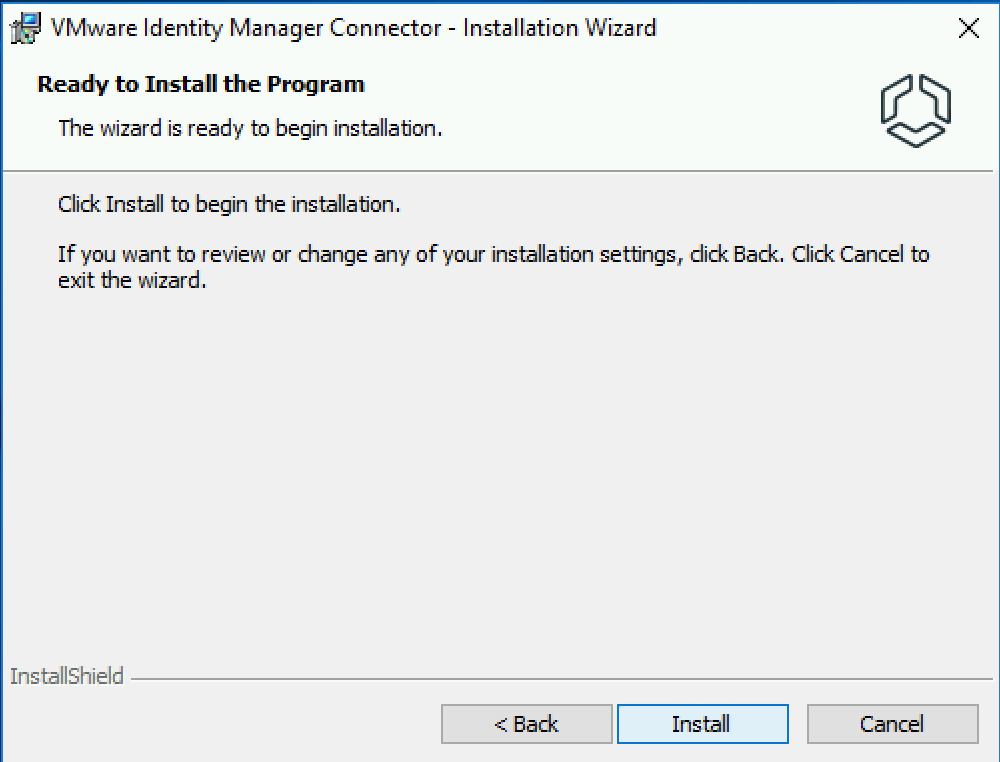Click the window title 'VMware Identity Manager Connector'
The image size is (1000, 762).
point(246,28)
